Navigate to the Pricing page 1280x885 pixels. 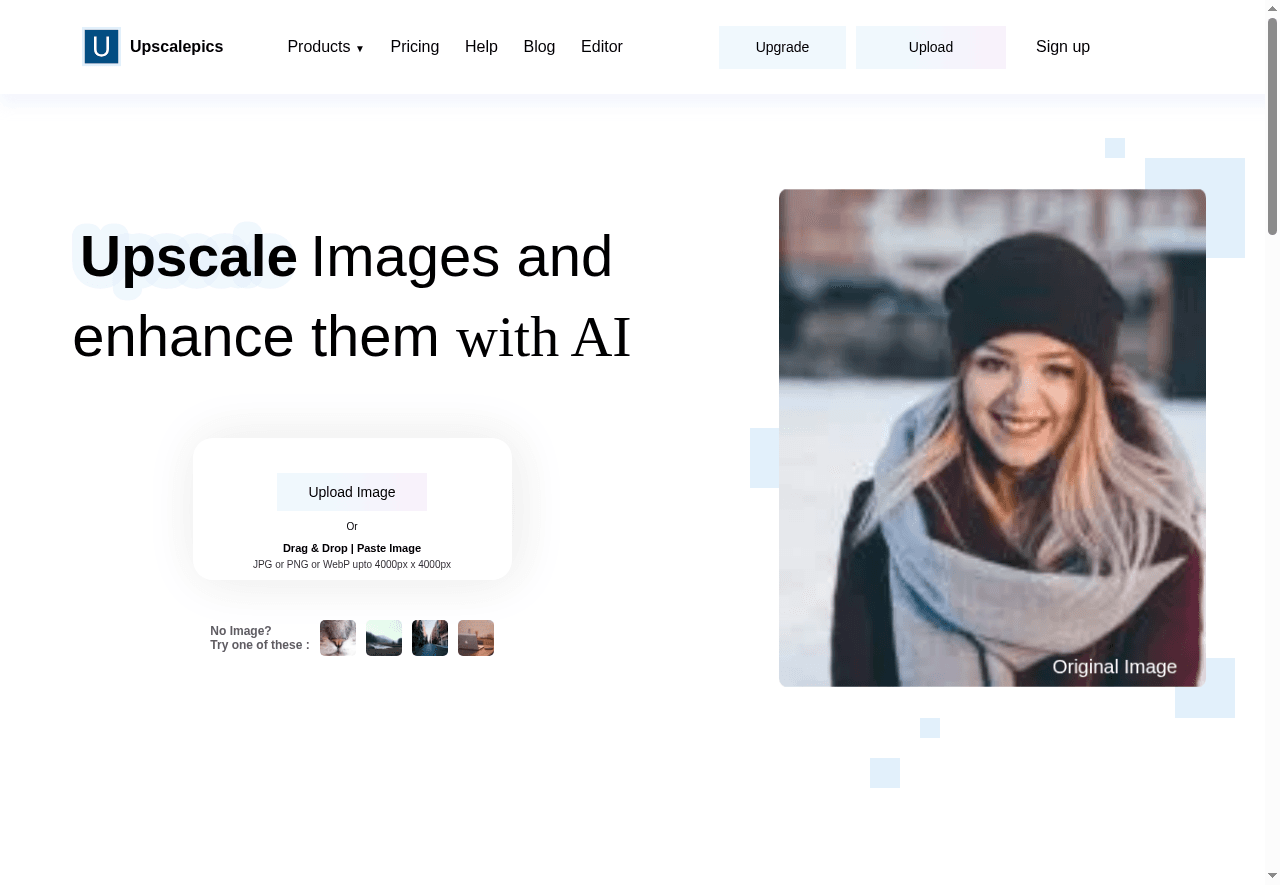[414, 47]
